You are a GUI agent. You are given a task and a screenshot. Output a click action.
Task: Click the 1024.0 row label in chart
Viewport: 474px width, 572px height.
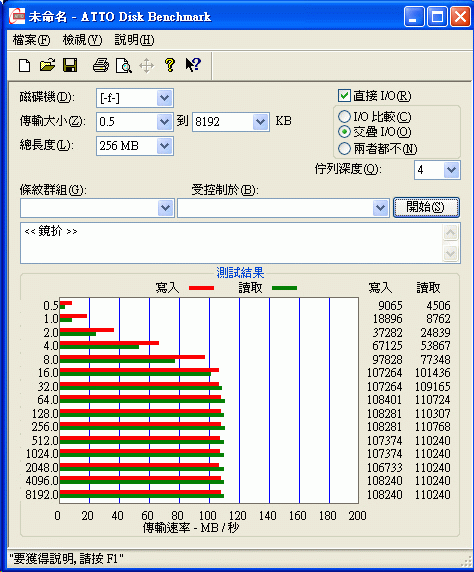click(42, 454)
